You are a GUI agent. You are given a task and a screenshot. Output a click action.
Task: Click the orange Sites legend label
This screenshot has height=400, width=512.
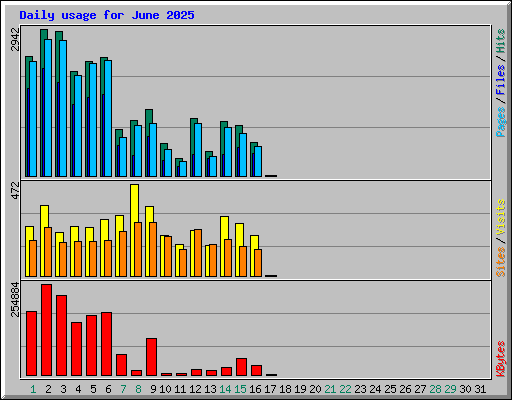click(x=501, y=261)
